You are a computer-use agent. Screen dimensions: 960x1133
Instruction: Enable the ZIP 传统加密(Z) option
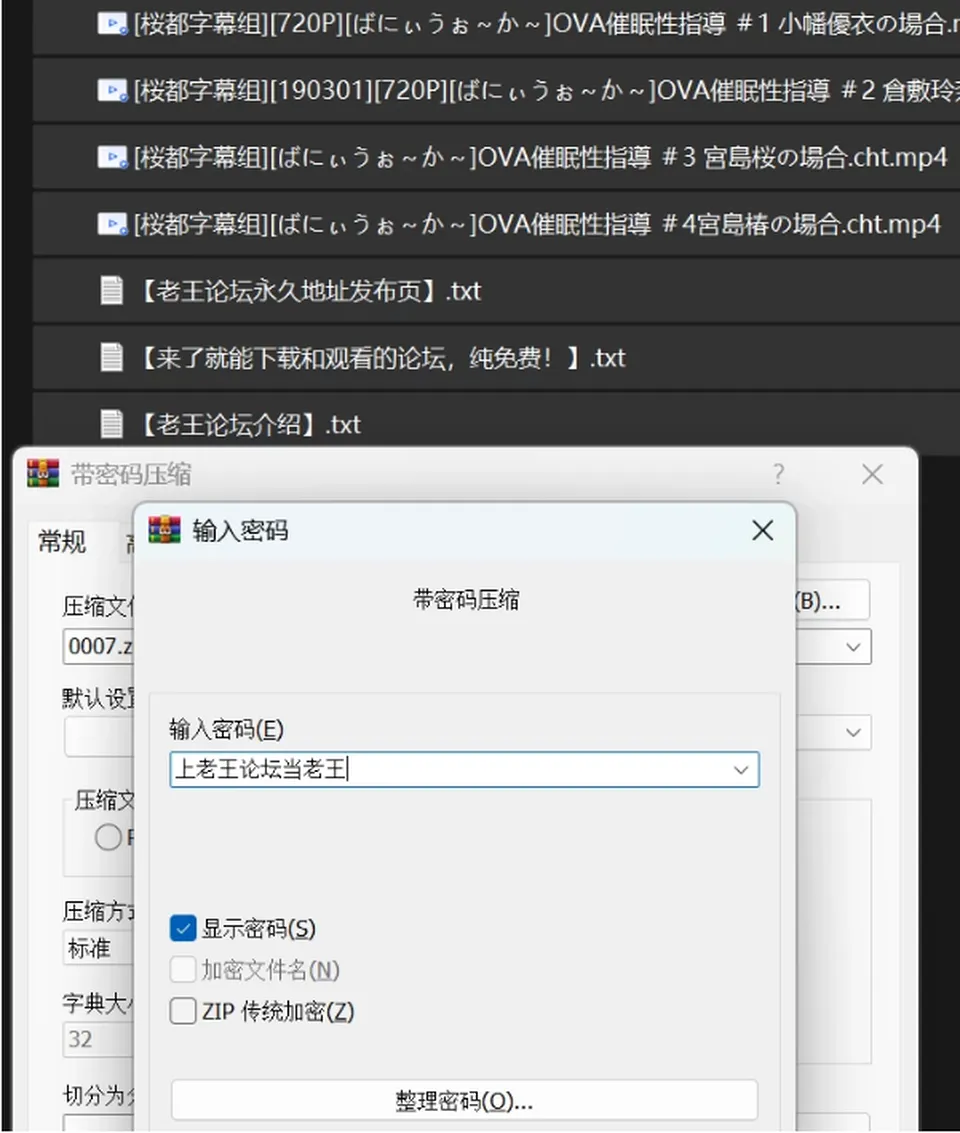click(x=183, y=1011)
